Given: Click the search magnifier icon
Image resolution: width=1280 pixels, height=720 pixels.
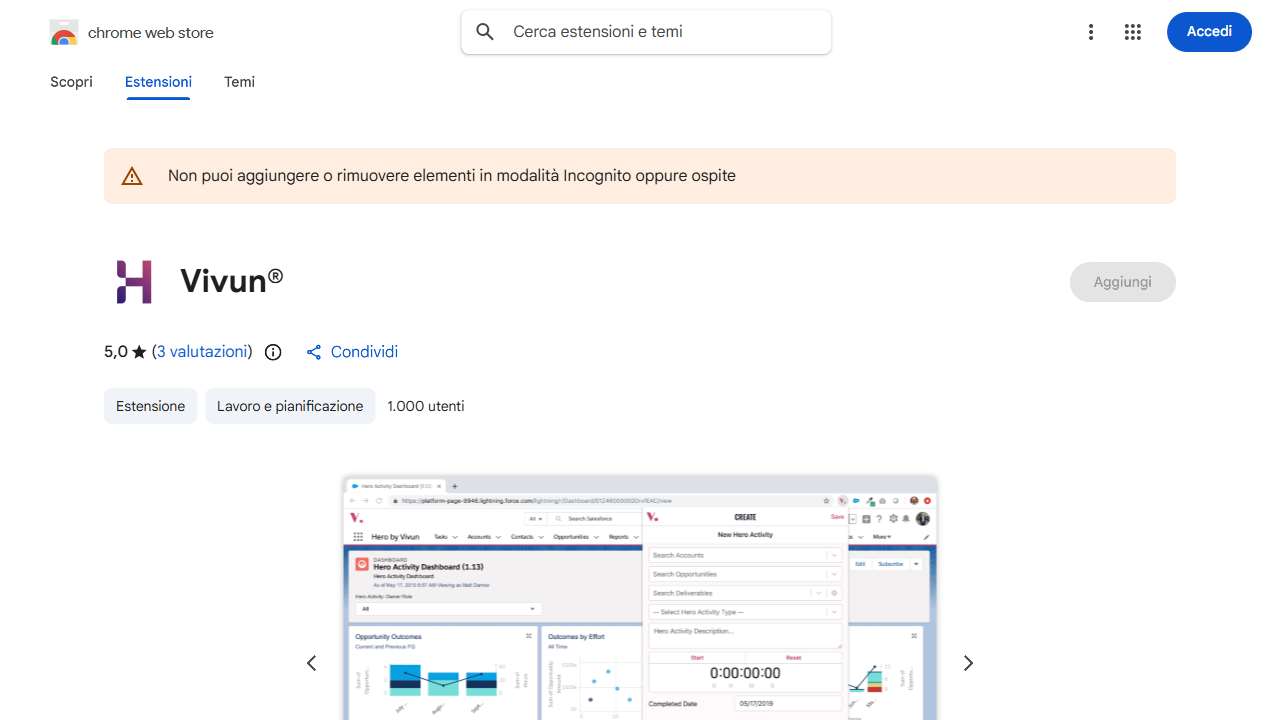Looking at the screenshot, I should click(485, 32).
